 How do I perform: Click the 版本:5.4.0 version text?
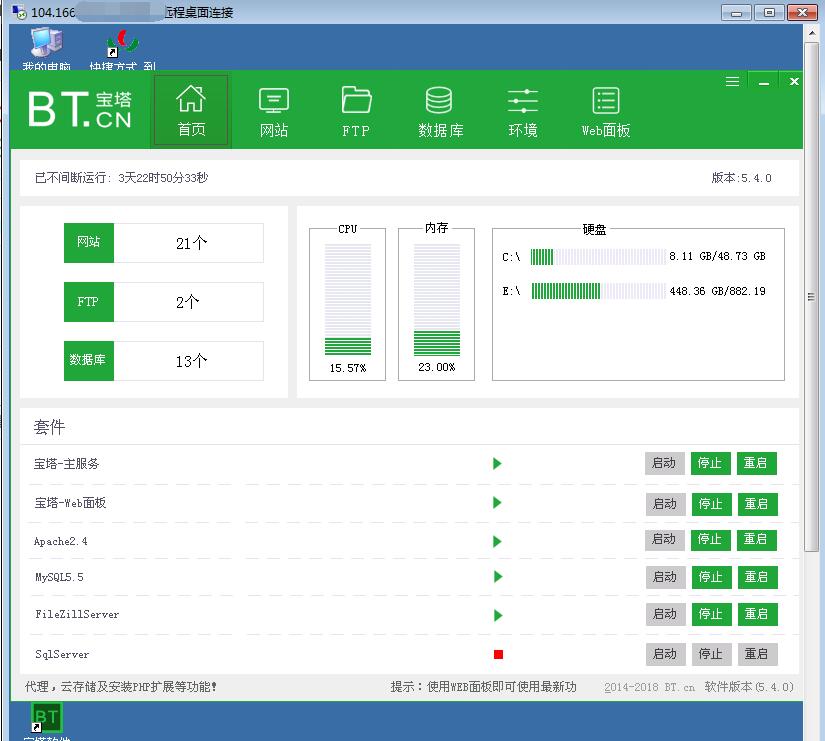coord(741,178)
